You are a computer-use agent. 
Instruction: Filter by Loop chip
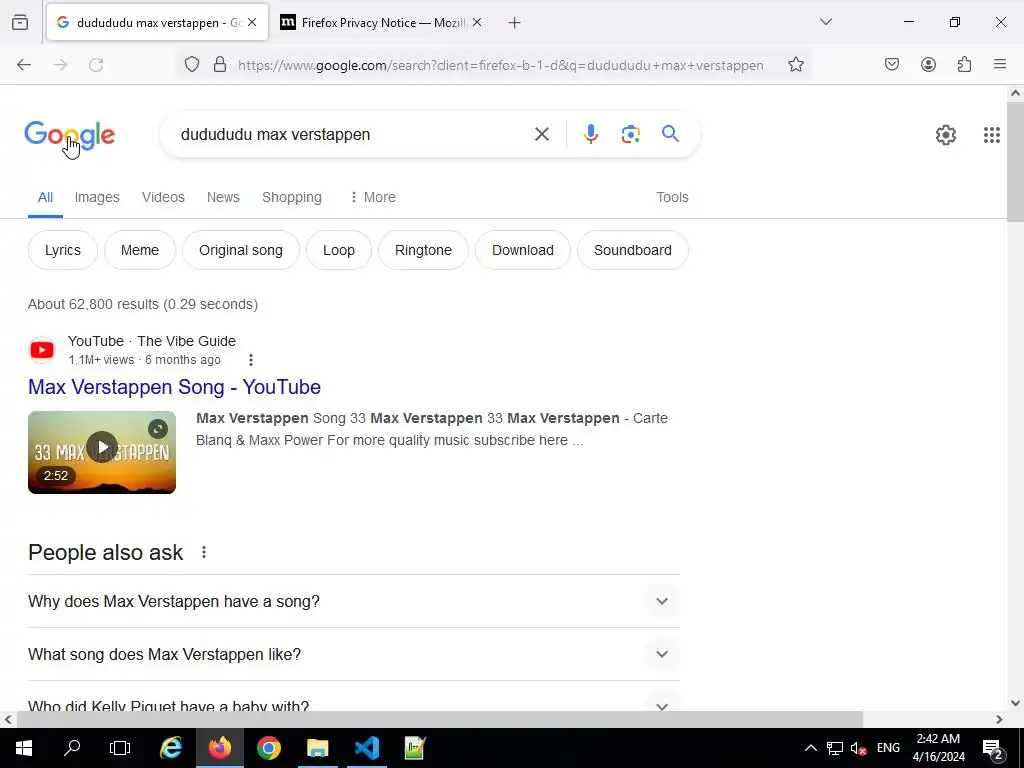tap(339, 250)
